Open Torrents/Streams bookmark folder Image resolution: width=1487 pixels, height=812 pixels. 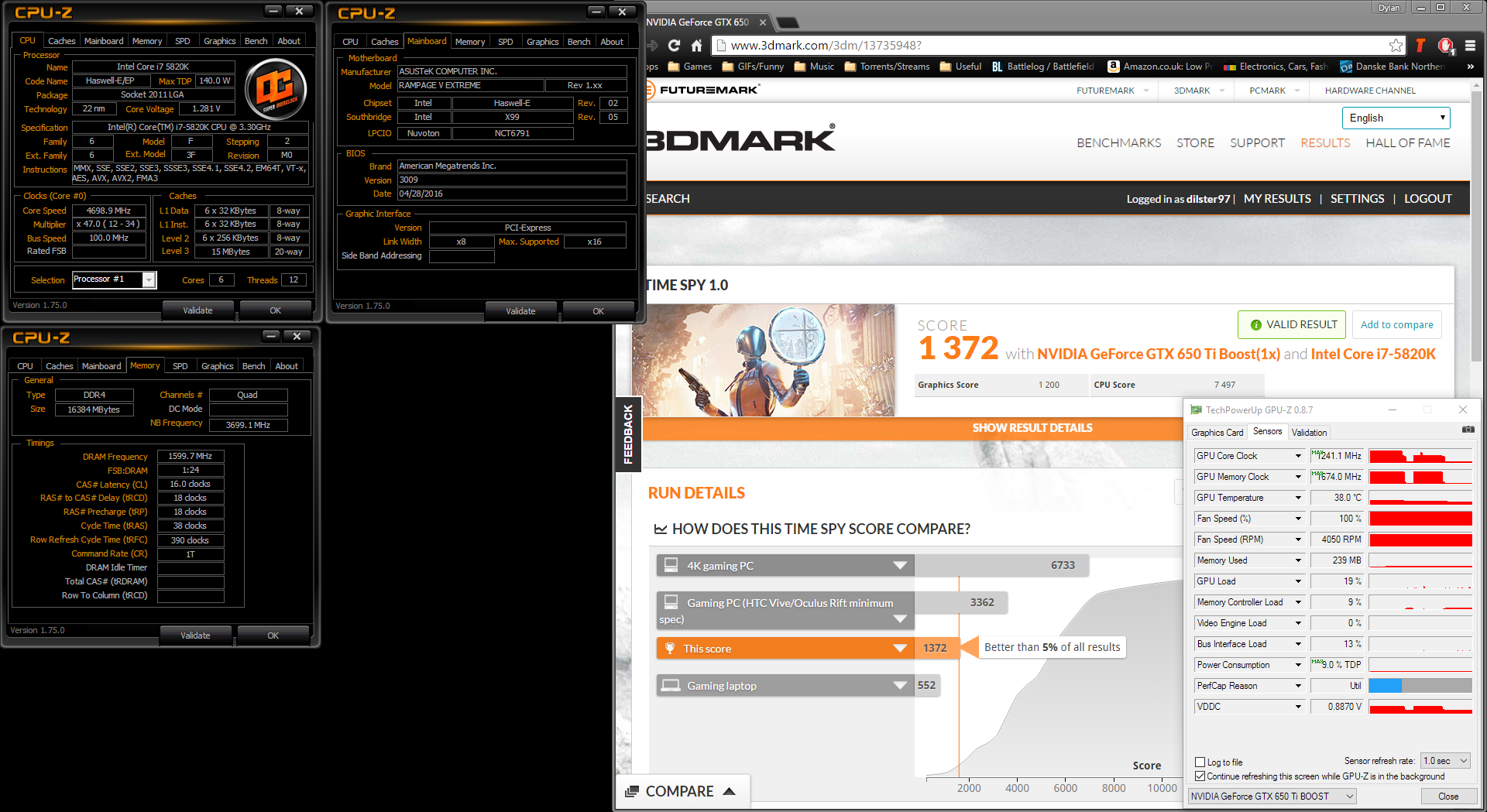pyautogui.click(x=887, y=67)
